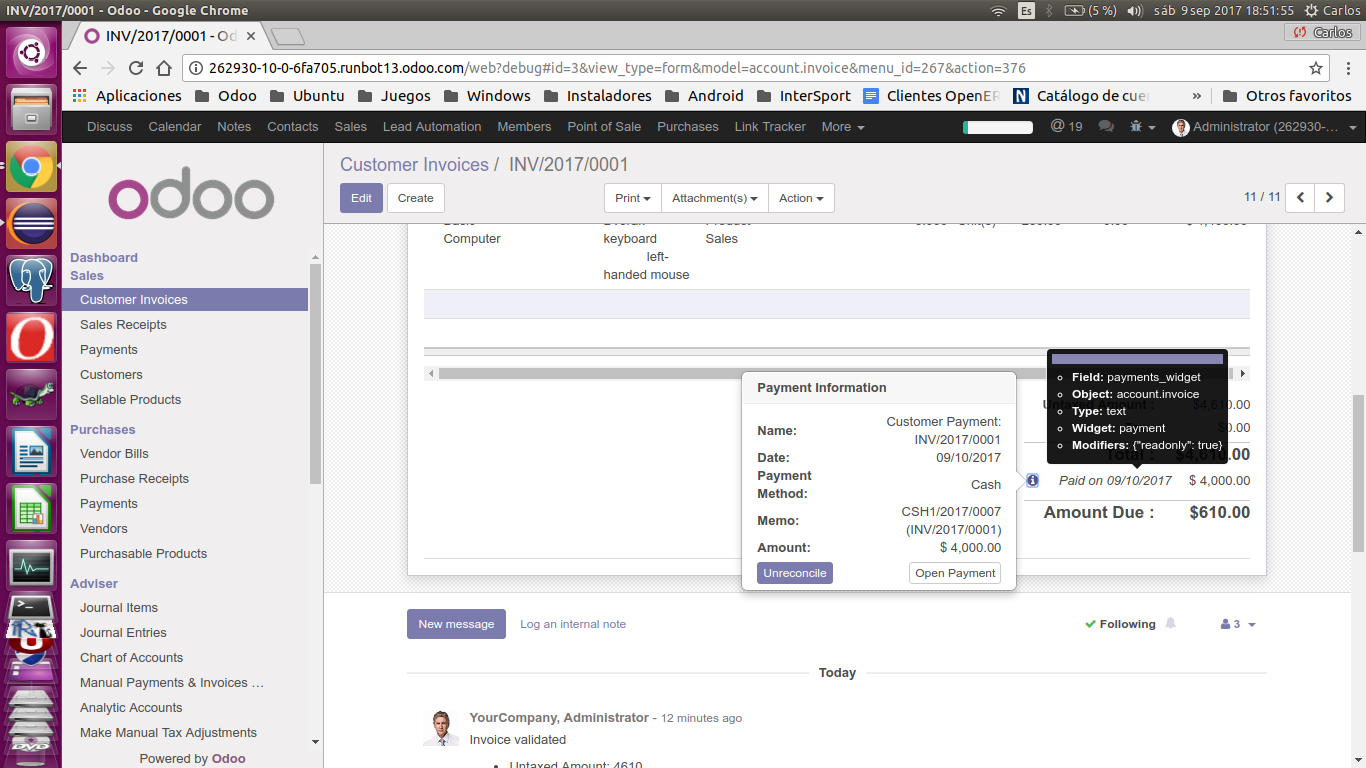Open the Otros favoritos bookmarks folder
The width and height of the screenshot is (1366, 768).
coord(1287,96)
